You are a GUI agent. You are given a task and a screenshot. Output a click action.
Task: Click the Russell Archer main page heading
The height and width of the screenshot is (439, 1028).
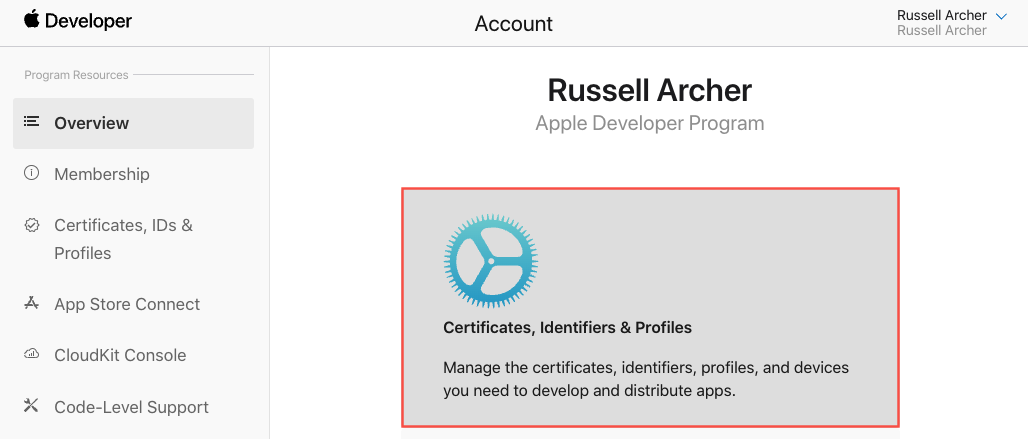(650, 90)
